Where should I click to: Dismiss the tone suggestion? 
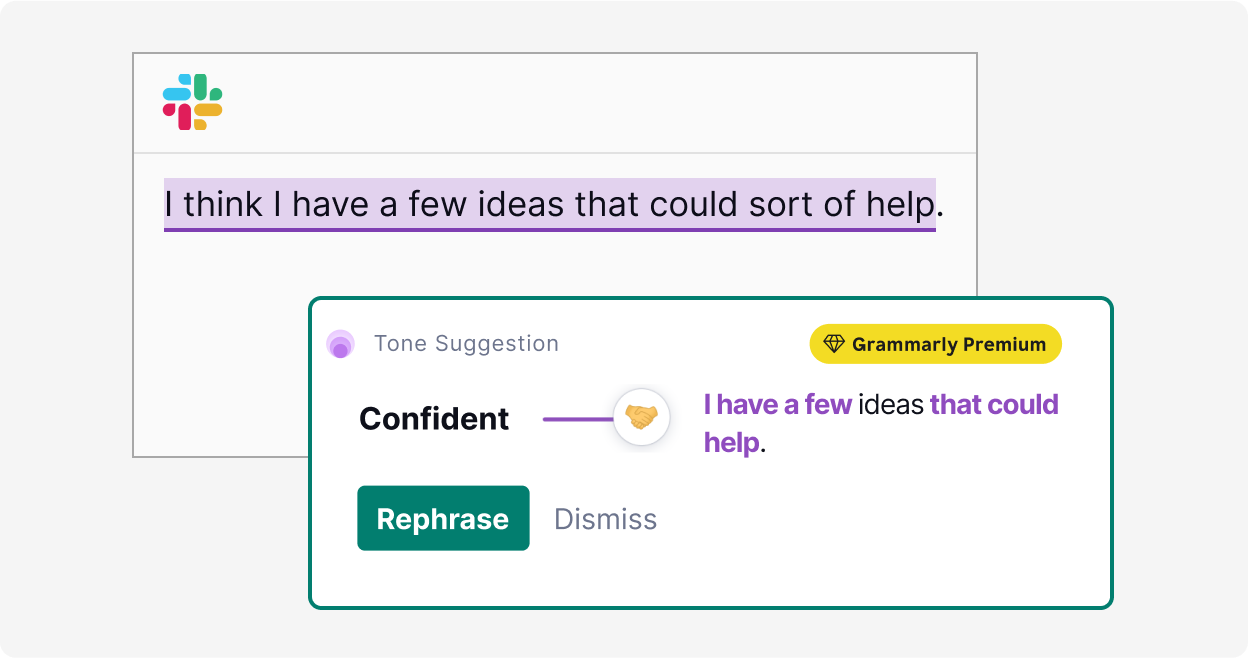coord(605,518)
